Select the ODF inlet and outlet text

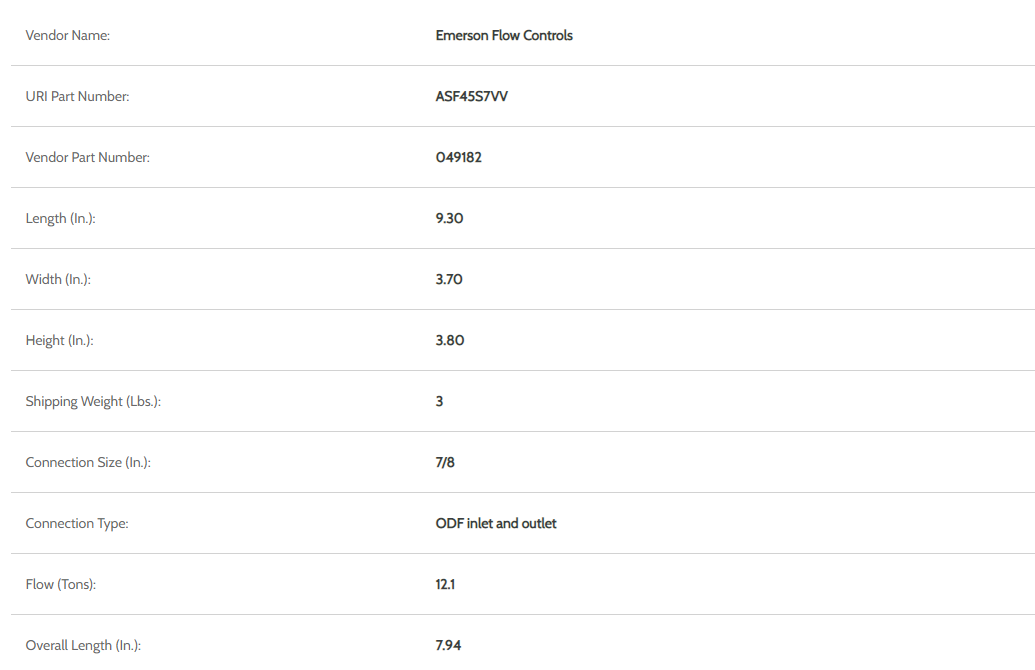[496, 524]
